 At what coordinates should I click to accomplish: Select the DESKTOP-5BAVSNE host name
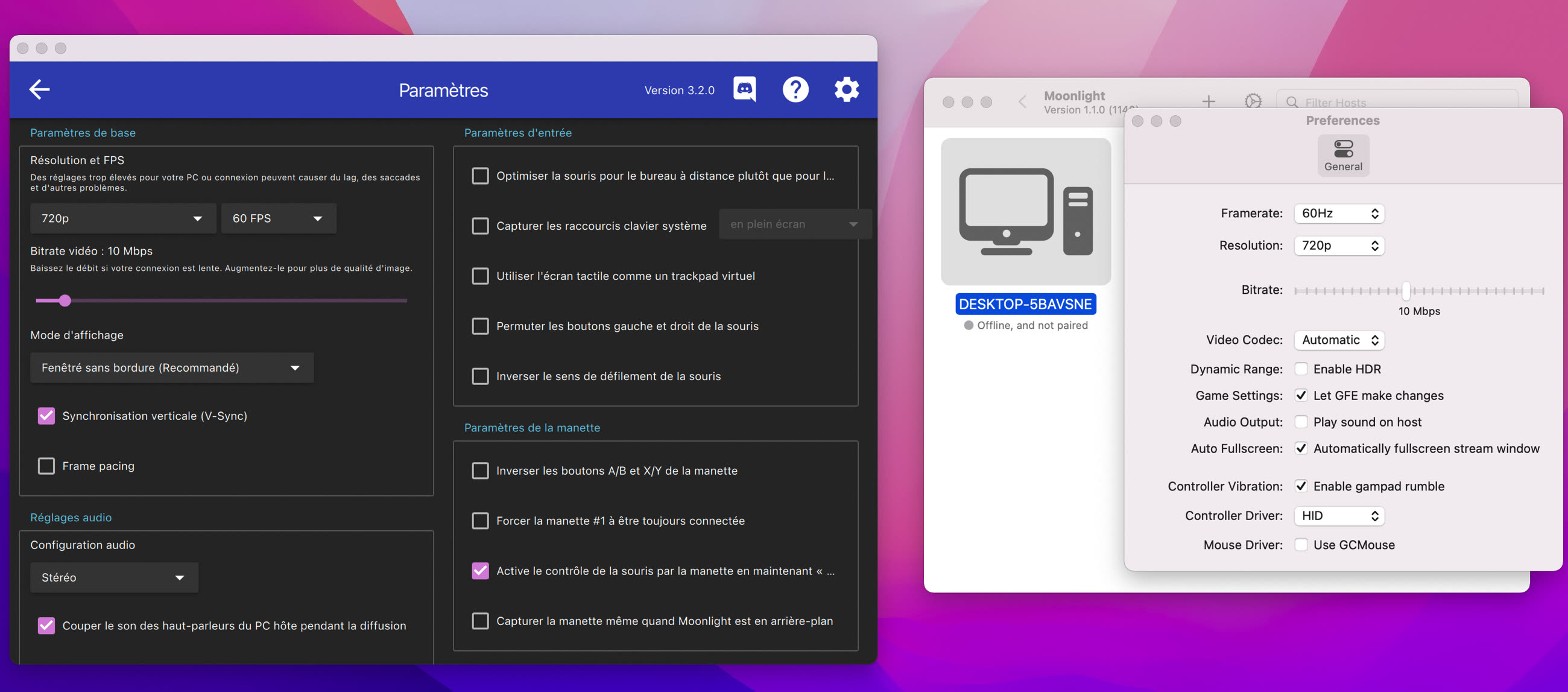[x=1026, y=304]
